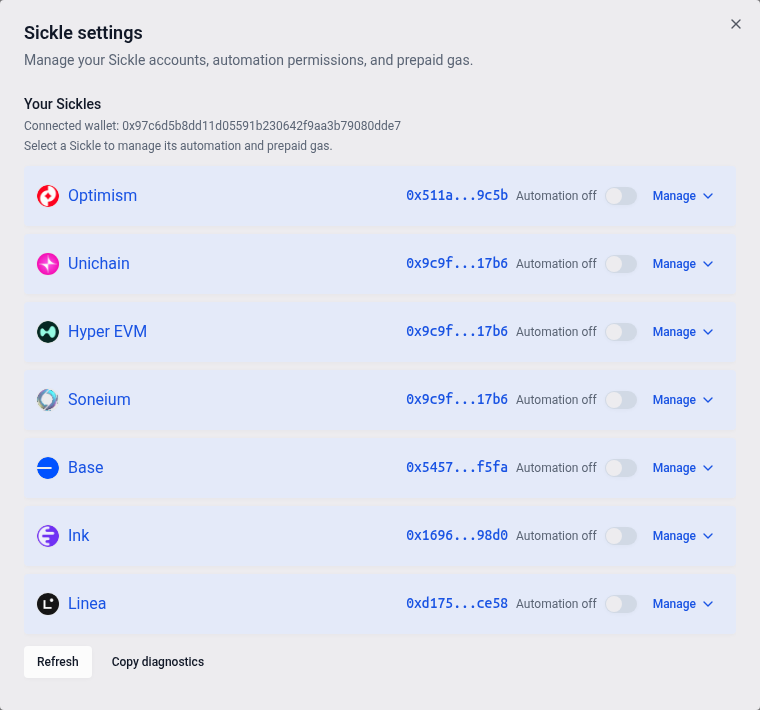
Task: Turn on Unichain automation switch
Action: click(x=621, y=264)
